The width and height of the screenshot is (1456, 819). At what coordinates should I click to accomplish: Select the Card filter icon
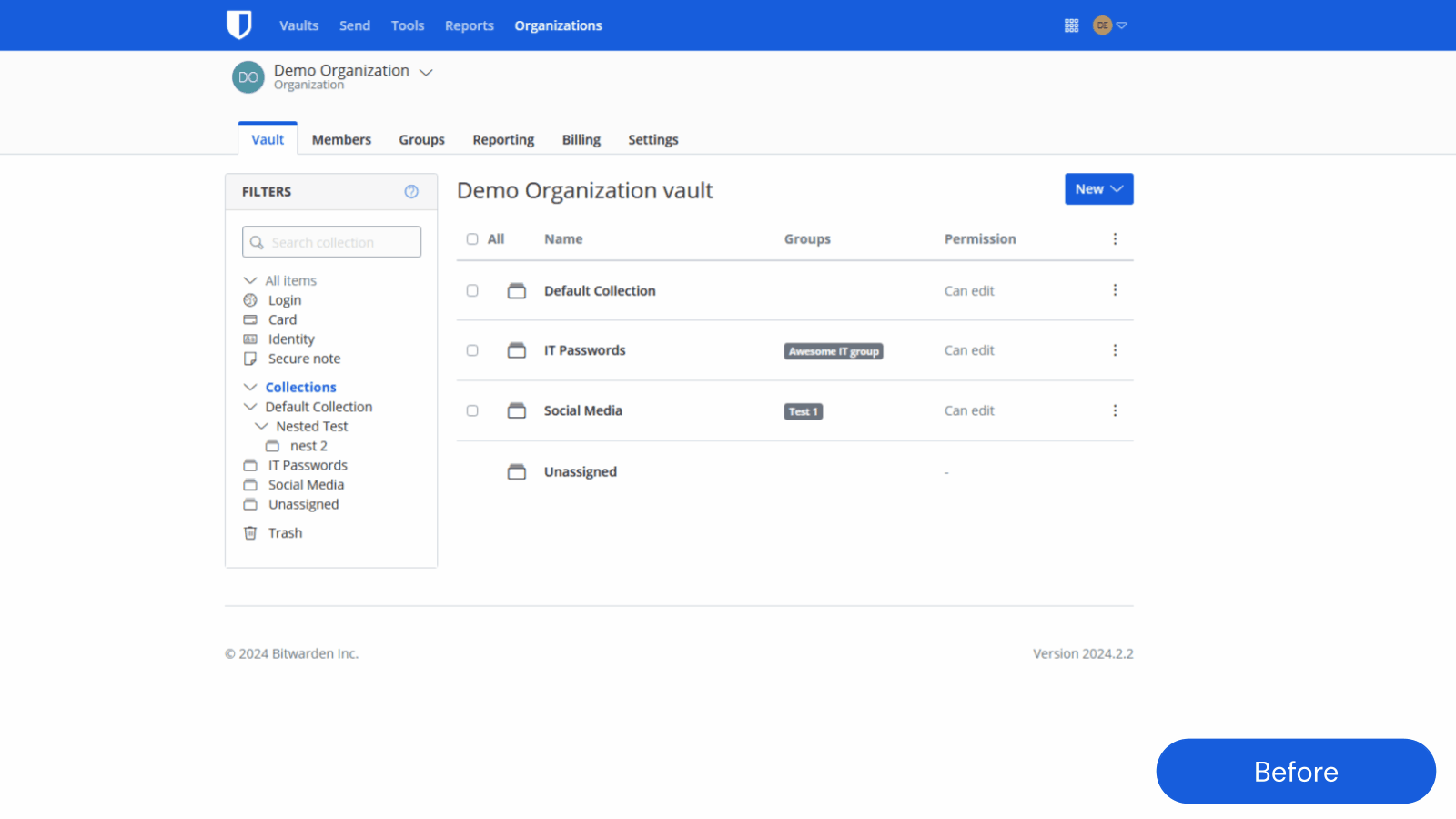pos(250,319)
